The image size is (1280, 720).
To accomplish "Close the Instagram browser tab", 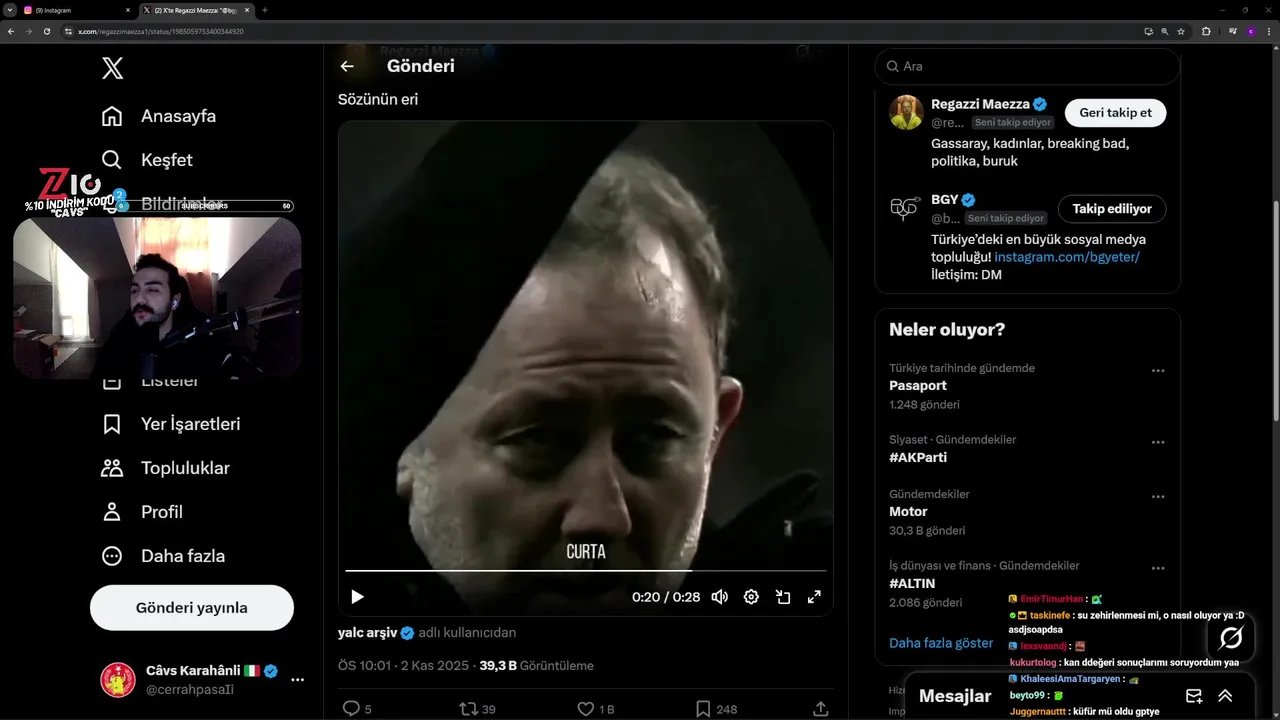I will (x=128, y=10).
